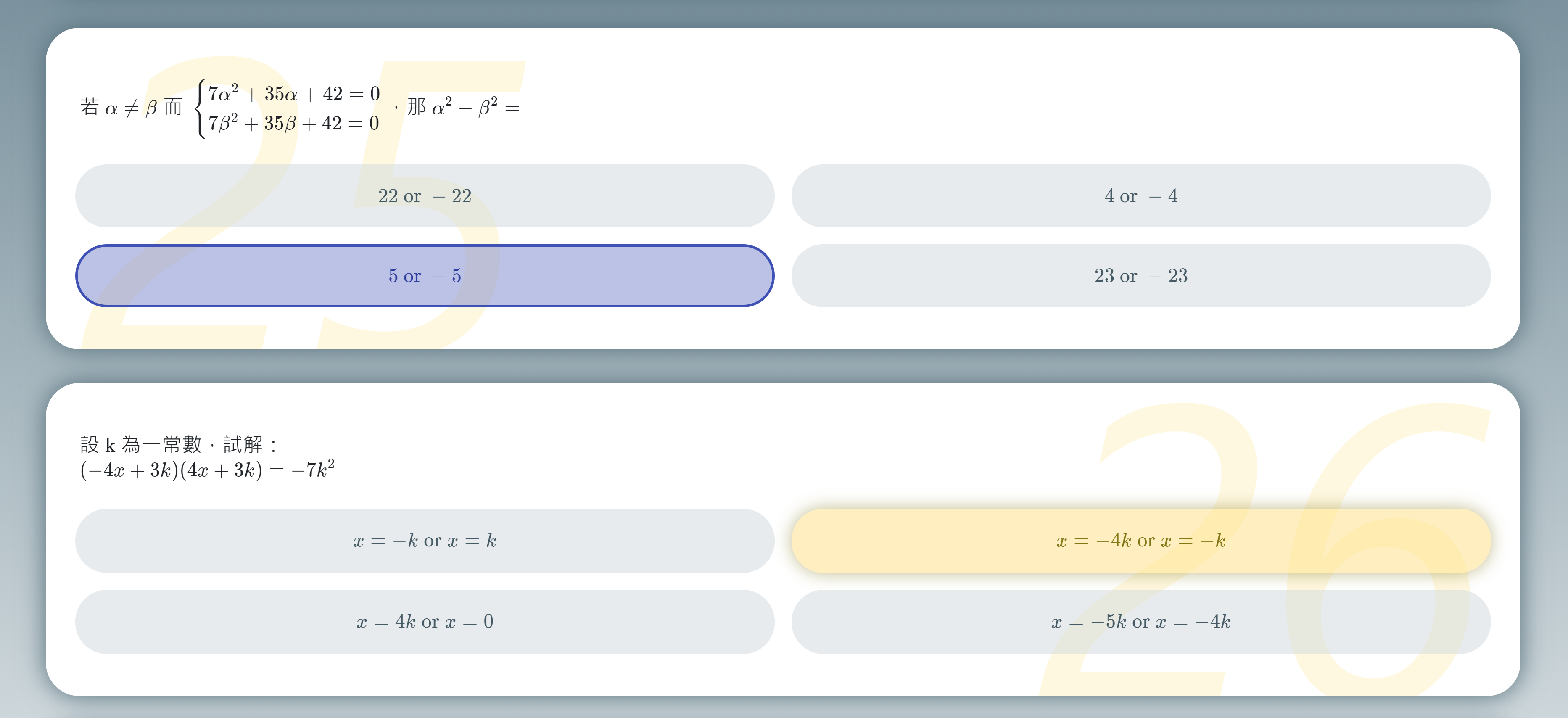
Task: Choose "x = 4k or x = 0"
Action: [x=424, y=621]
